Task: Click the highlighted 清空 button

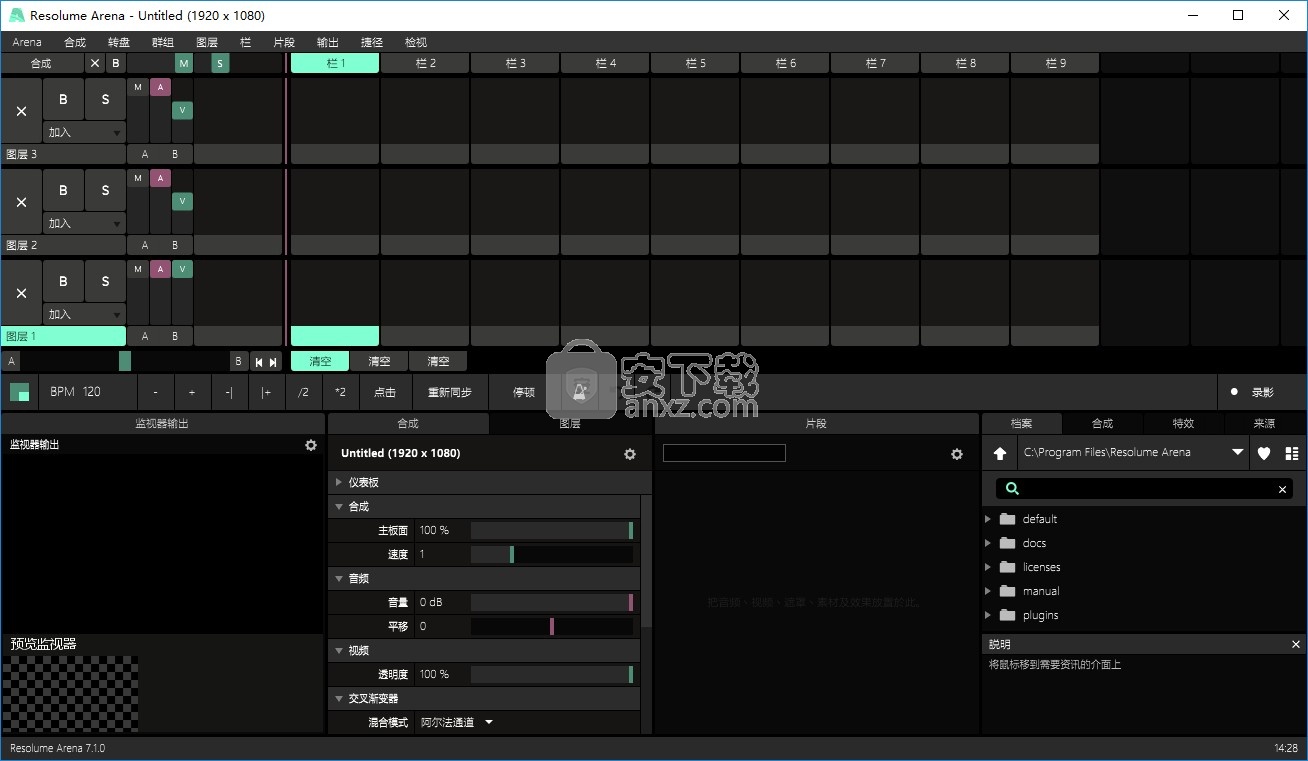Action: 320,362
